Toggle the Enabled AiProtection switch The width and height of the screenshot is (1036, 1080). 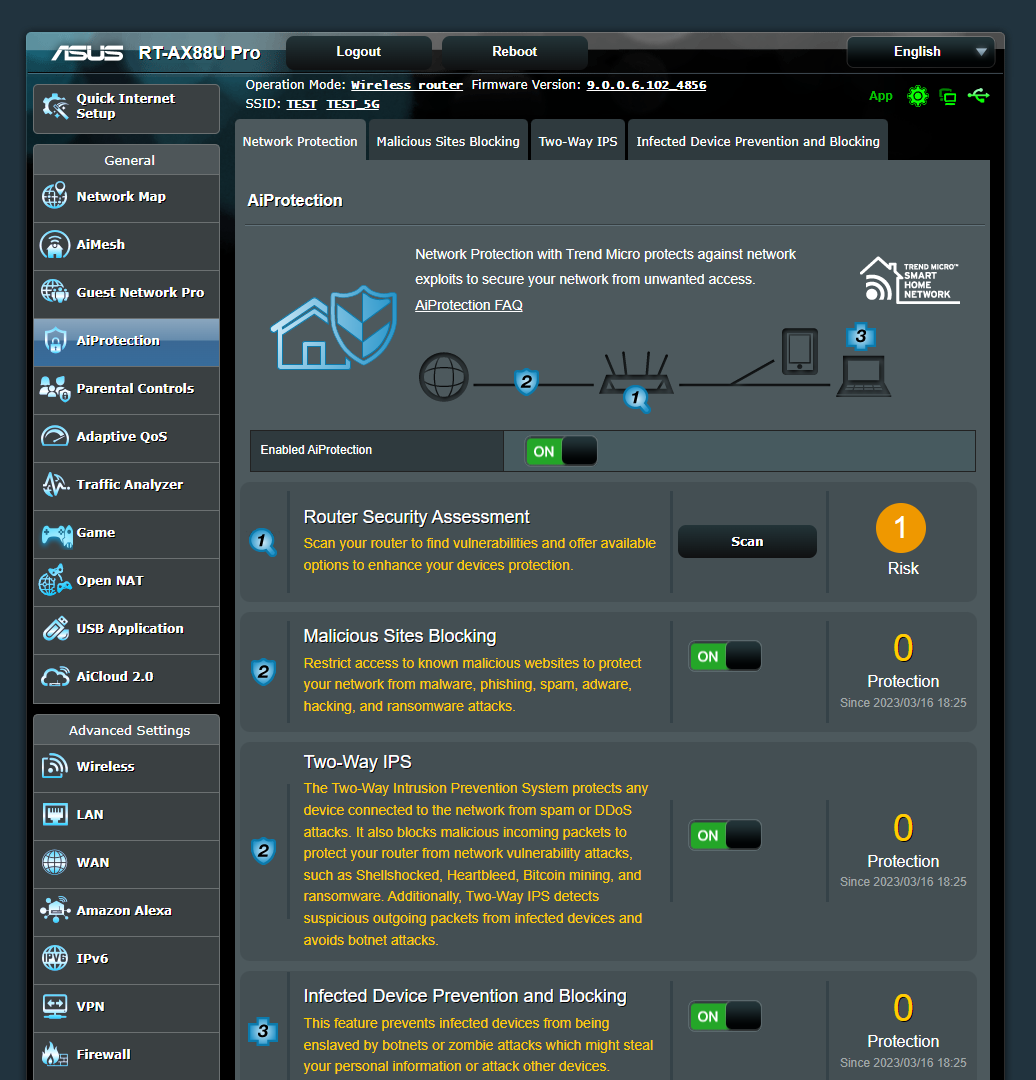click(561, 451)
